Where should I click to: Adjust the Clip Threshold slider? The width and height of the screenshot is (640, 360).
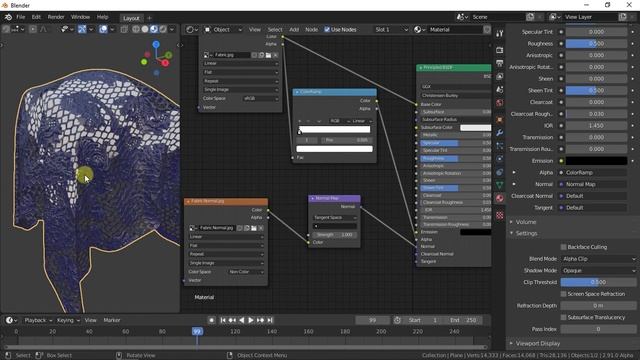[x=598, y=282]
